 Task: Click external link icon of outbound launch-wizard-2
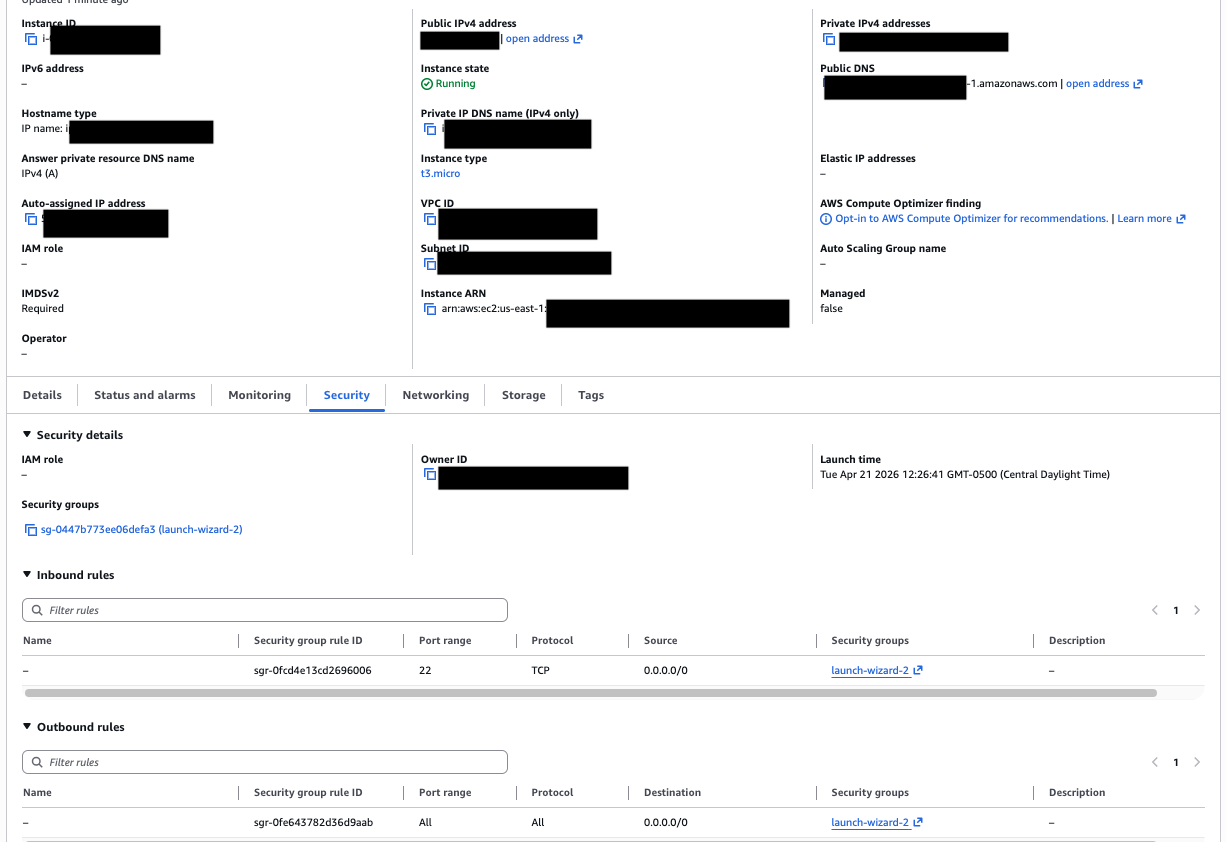918,823
